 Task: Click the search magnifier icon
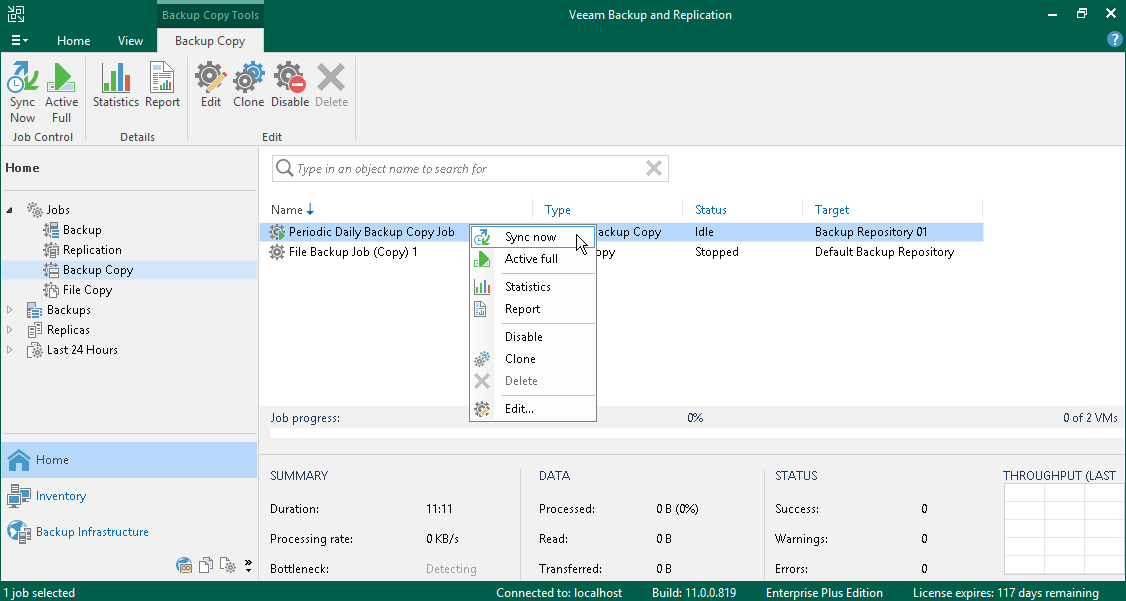(x=284, y=169)
